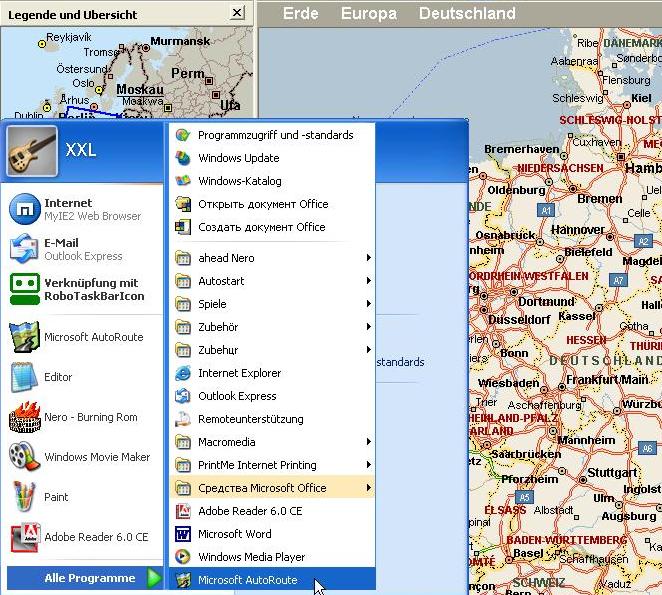Open the Outlook Express E-Mail icon
Screen dimensions: 662x595
click(x=25, y=249)
